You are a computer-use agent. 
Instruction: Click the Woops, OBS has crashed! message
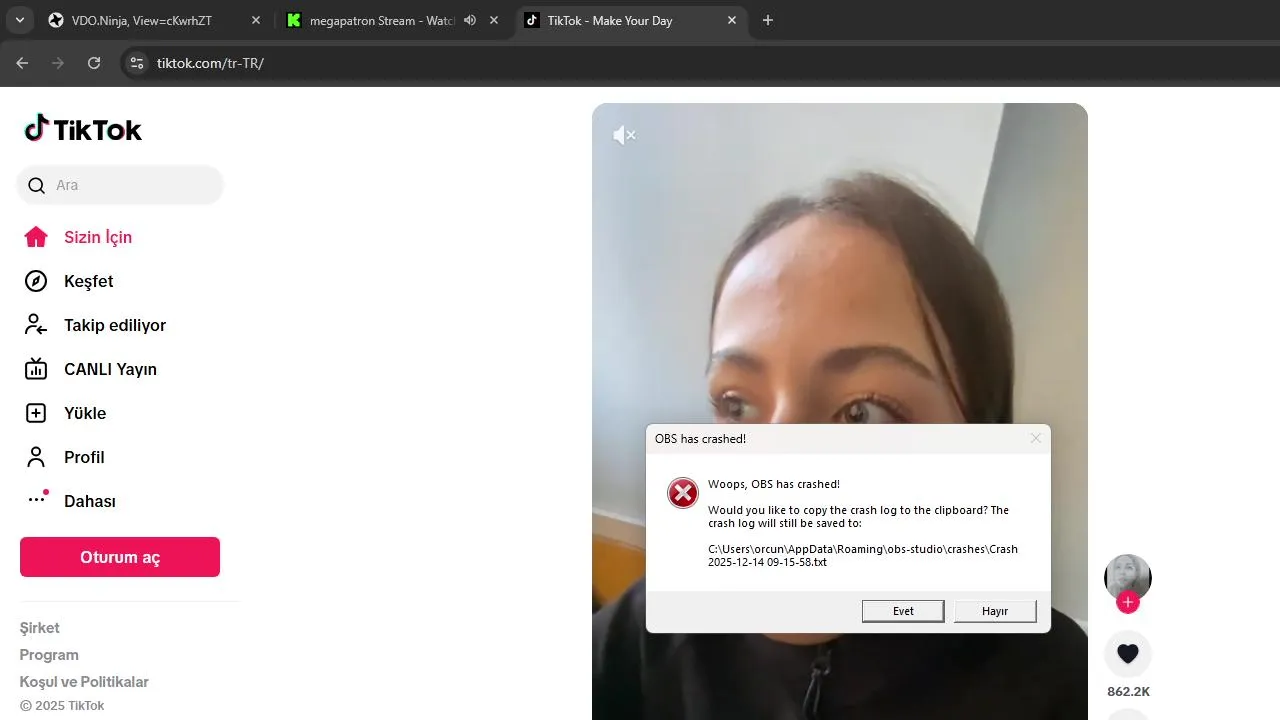(x=774, y=484)
